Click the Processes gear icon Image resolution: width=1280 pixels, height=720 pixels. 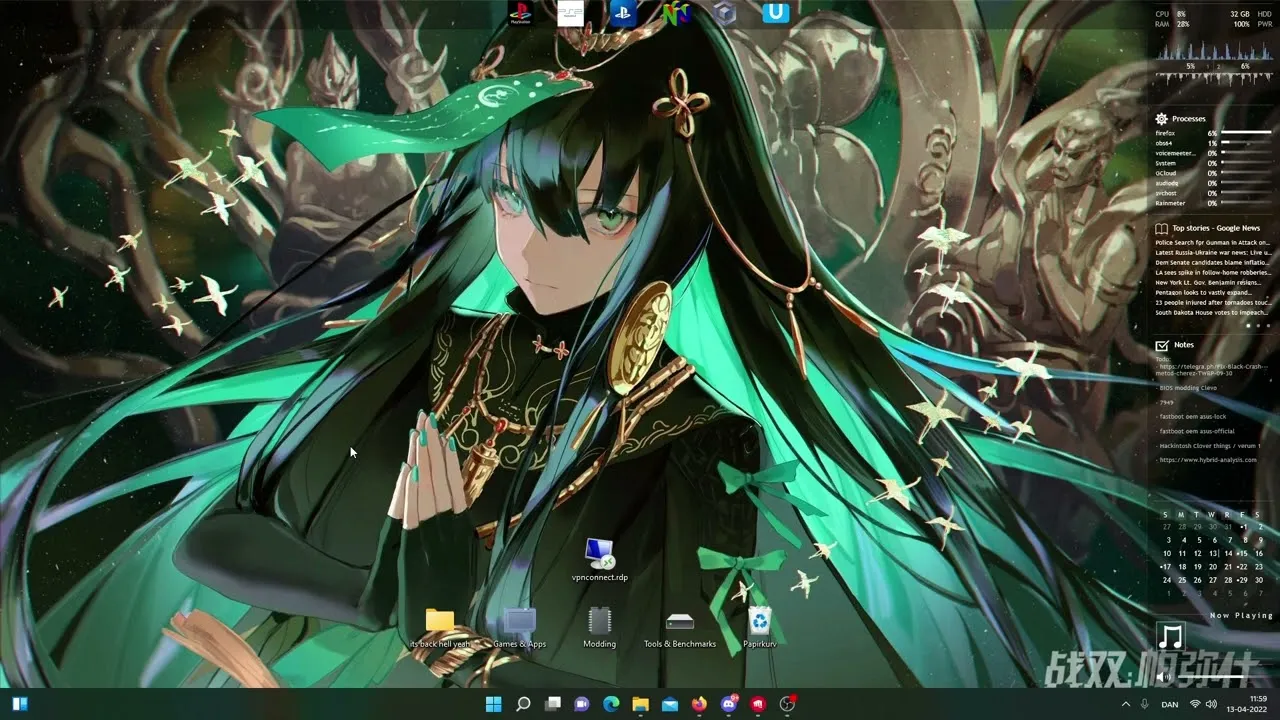click(1162, 119)
